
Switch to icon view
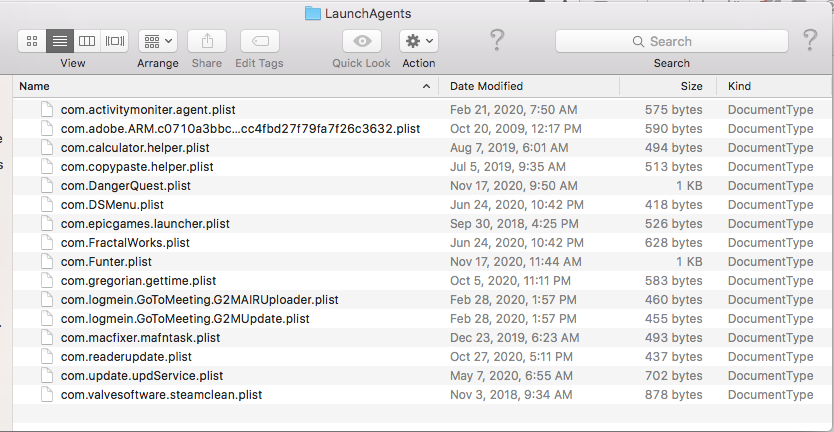point(32,41)
